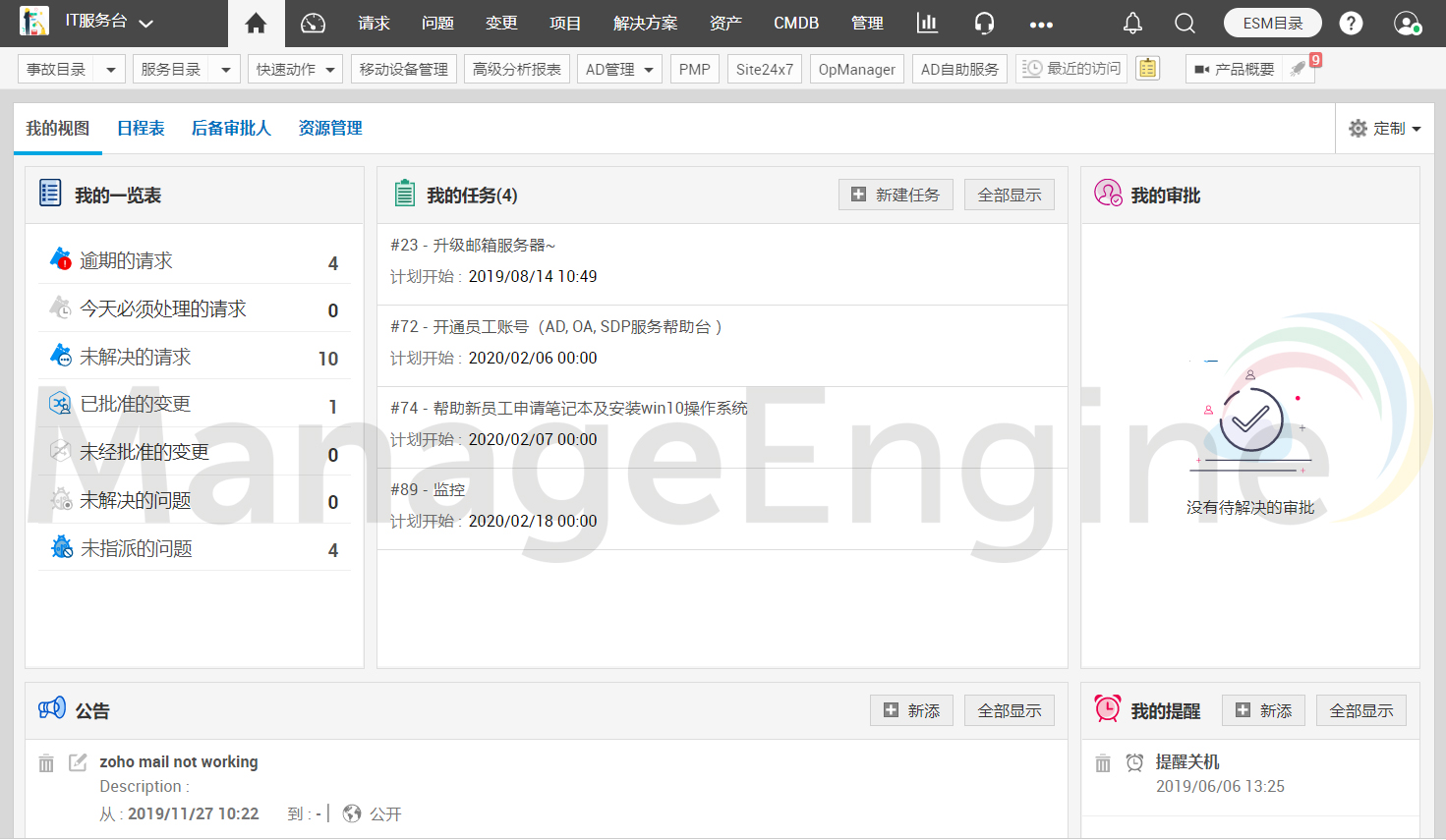Open the help question mark icon

[x=1352, y=24]
